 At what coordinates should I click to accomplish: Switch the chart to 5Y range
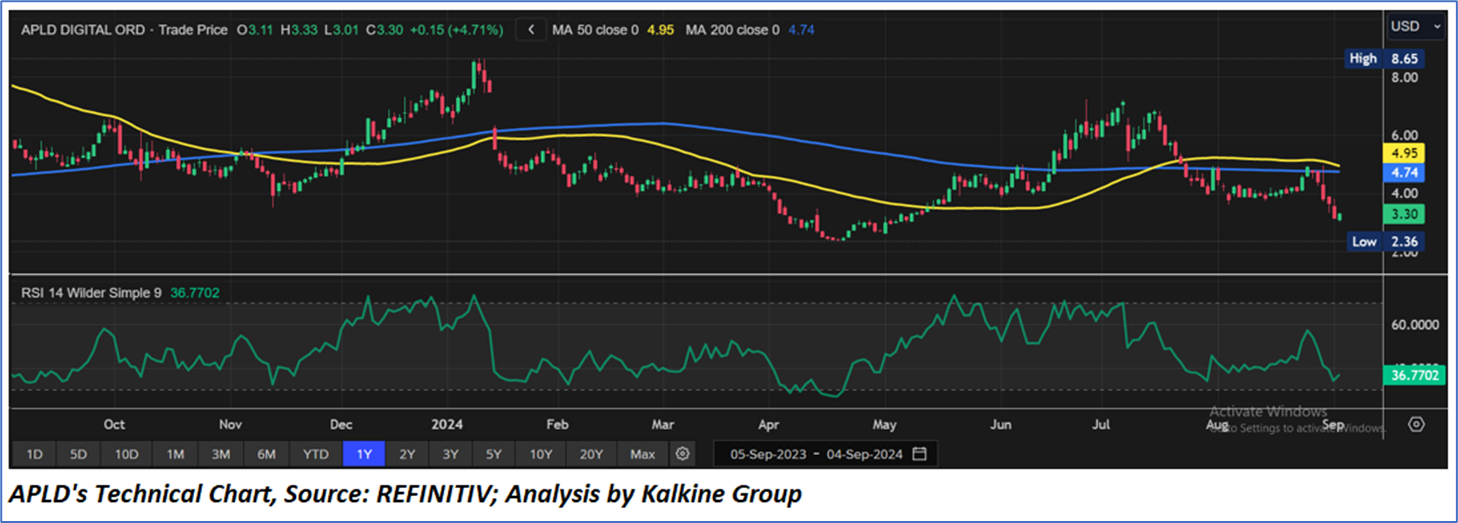click(x=493, y=454)
